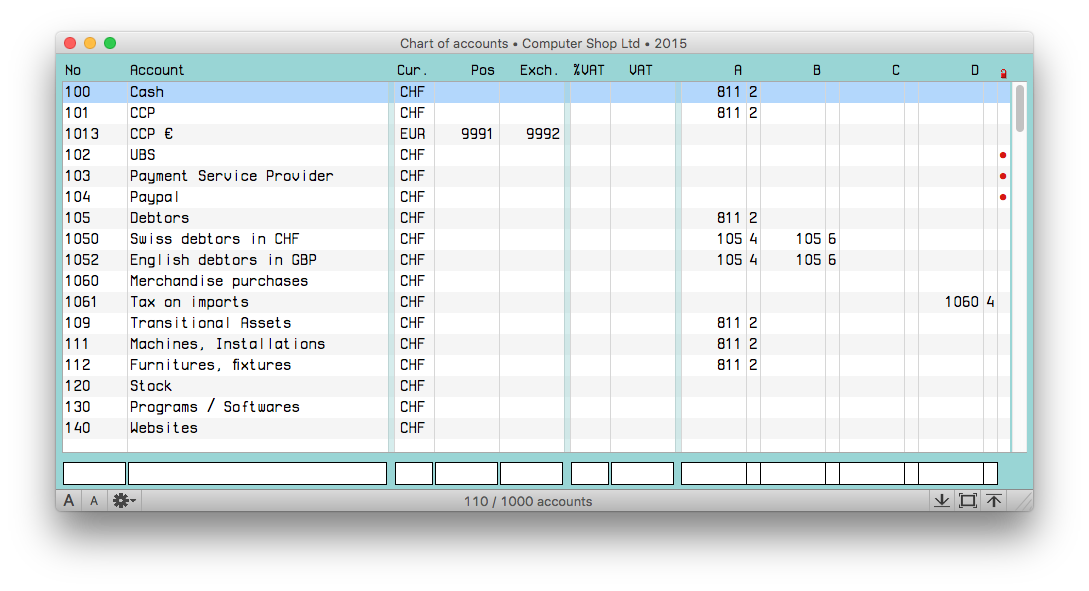Screen dimensions: 1089x591
Task: Select the CCP € account row
Action: (x=537, y=134)
